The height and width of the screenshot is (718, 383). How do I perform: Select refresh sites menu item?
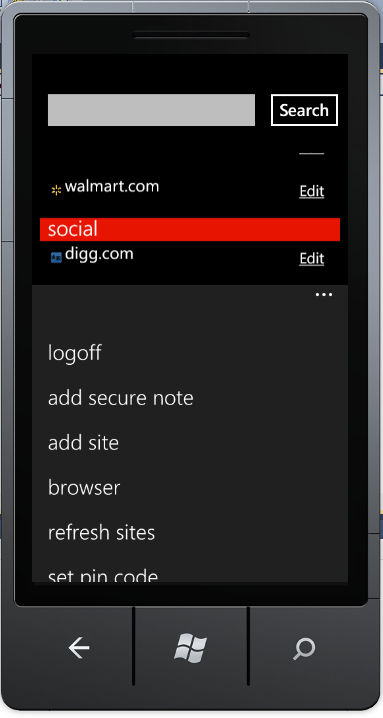click(101, 533)
